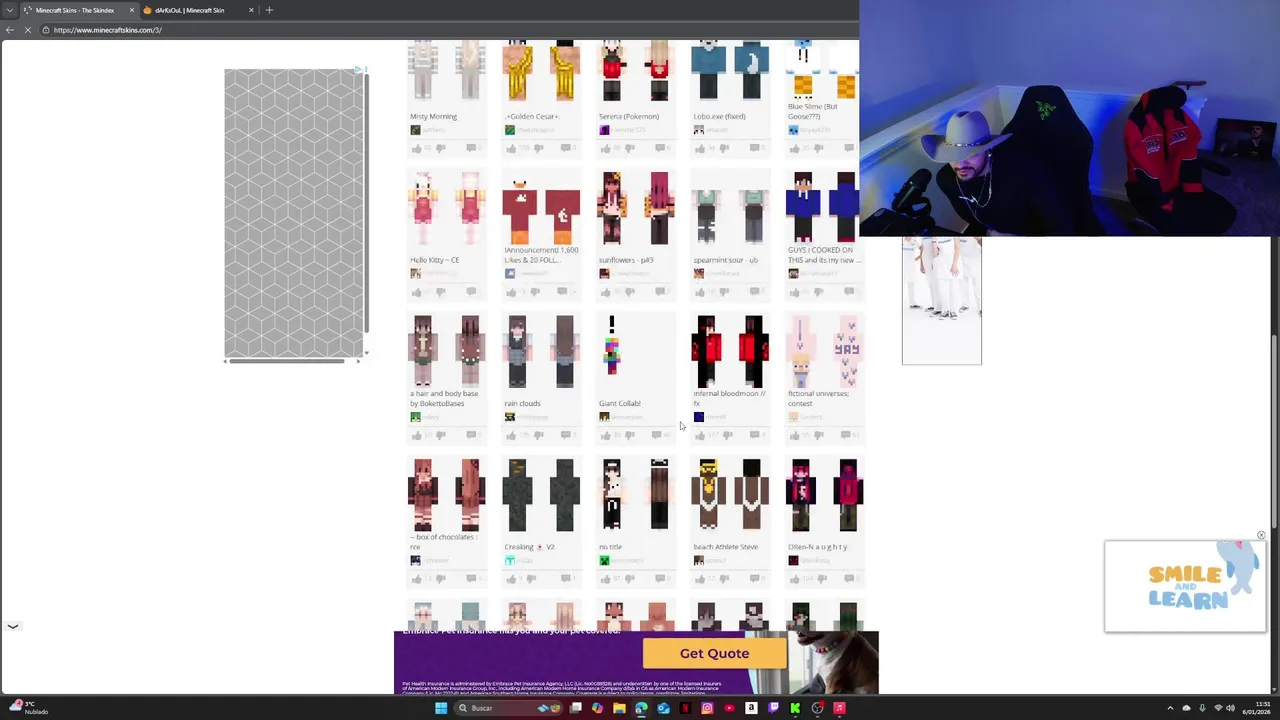Open Task View from the taskbar

[575, 708]
